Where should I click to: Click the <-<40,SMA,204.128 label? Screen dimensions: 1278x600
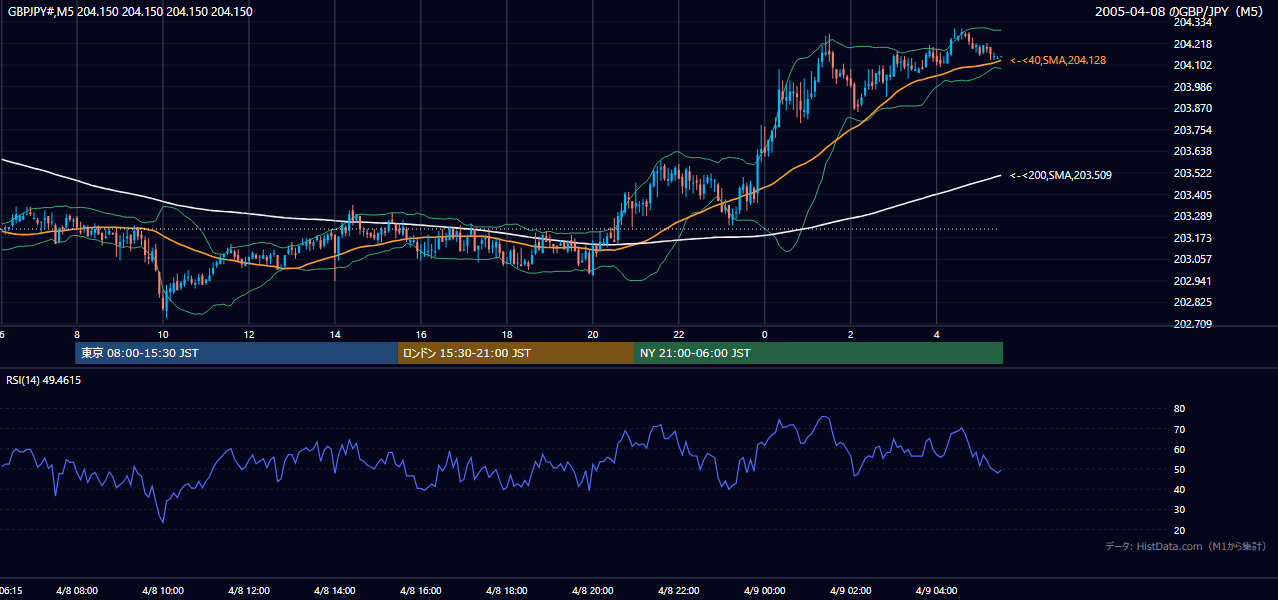click(1058, 60)
